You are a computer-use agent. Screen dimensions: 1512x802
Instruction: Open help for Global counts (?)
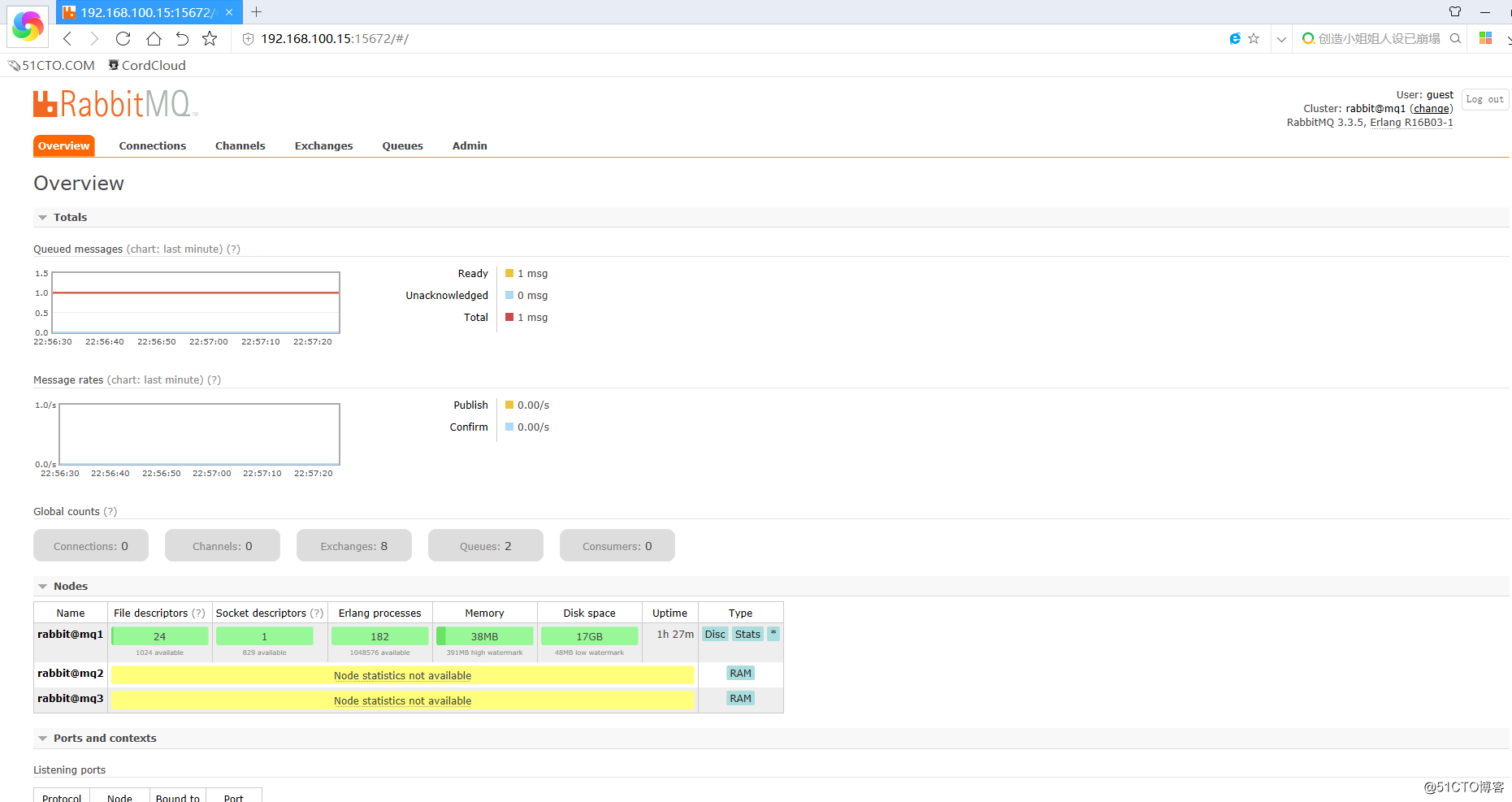[x=110, y=511]
